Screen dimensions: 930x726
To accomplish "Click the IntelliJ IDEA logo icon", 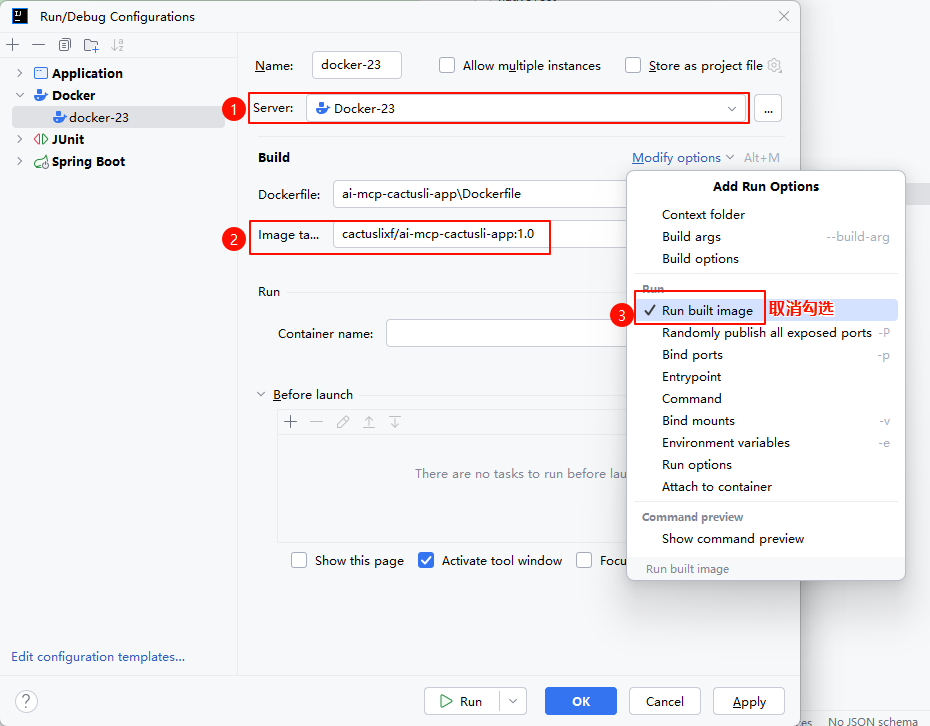I will click(20, 16).
